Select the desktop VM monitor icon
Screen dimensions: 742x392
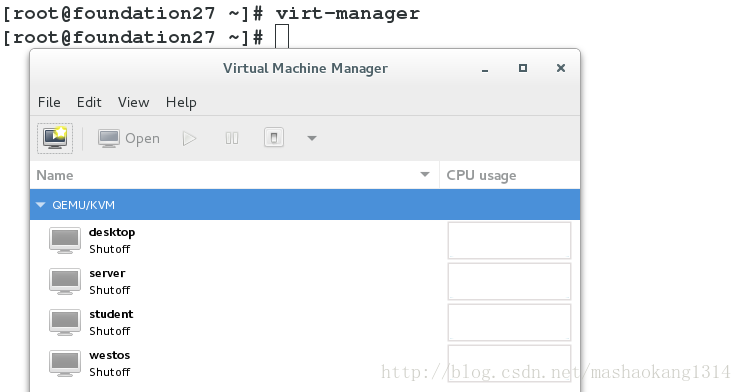tap(65, 241)
